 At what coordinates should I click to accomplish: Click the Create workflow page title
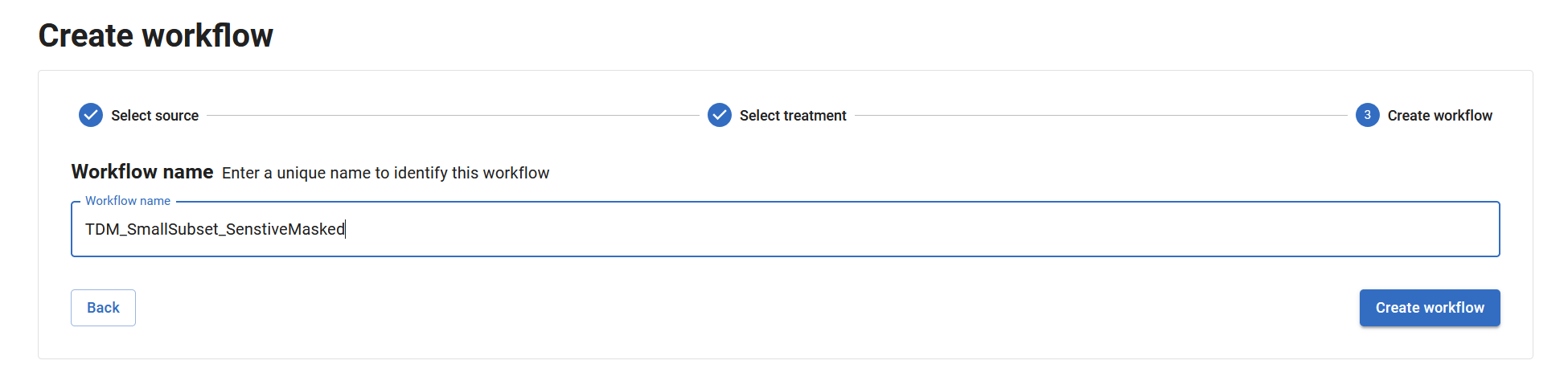[156, 35]
